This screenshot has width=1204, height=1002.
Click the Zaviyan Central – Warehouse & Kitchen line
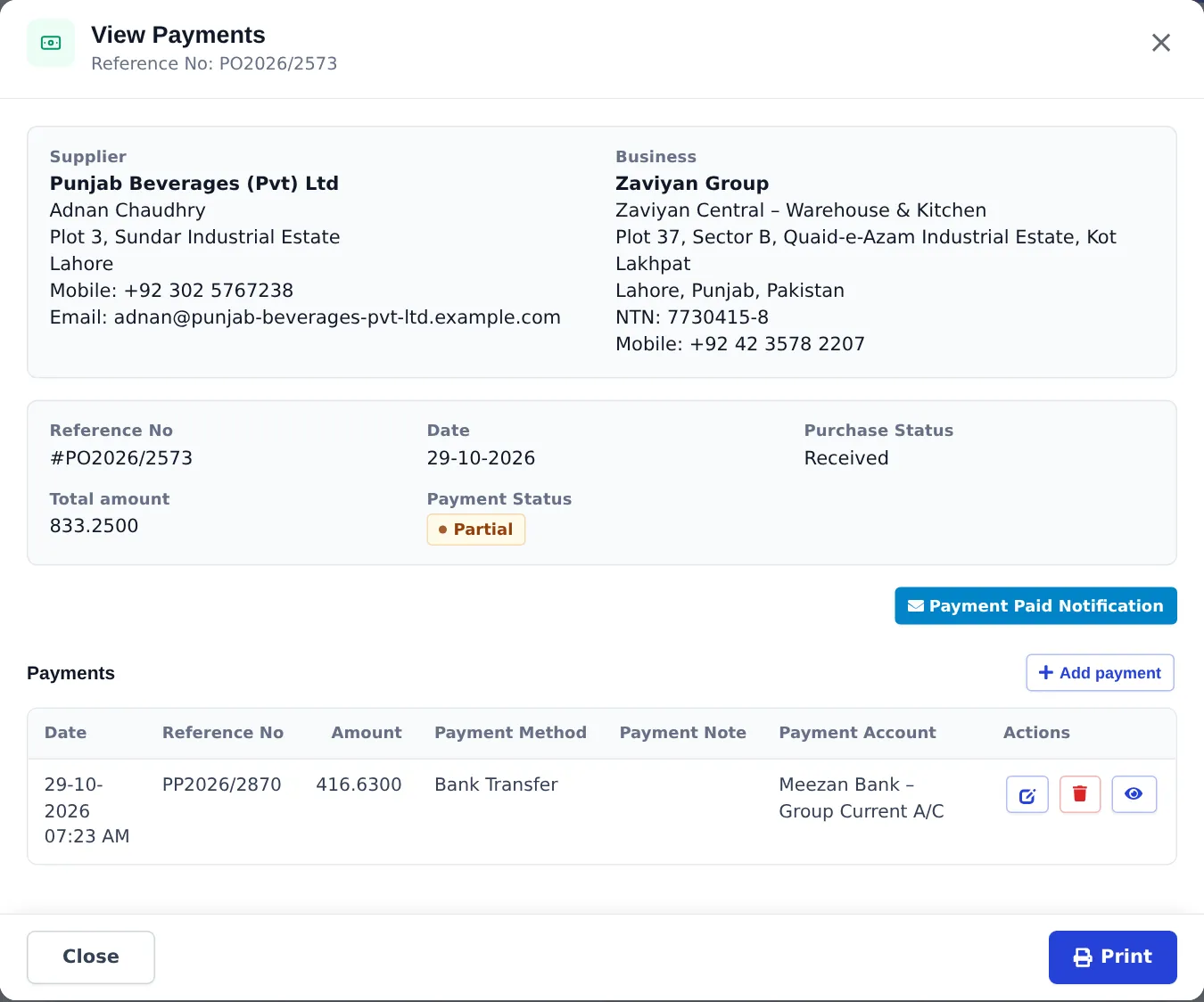point(801,210)
